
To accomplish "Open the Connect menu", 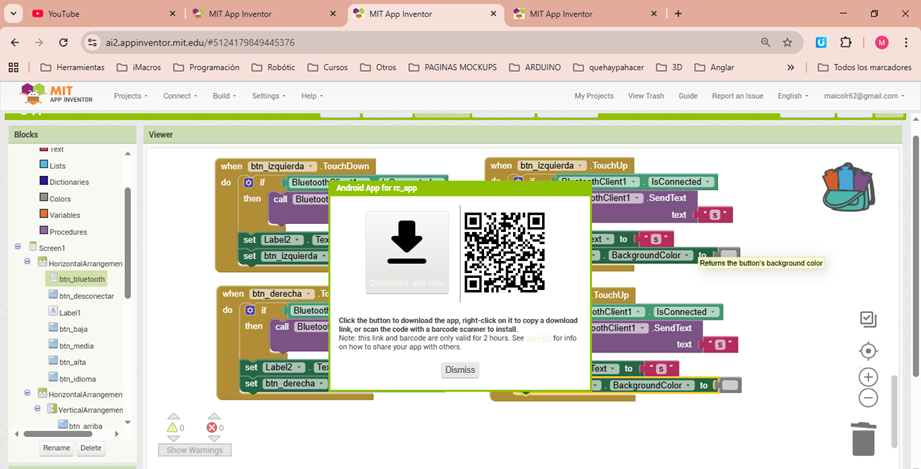I will (180, 96).
